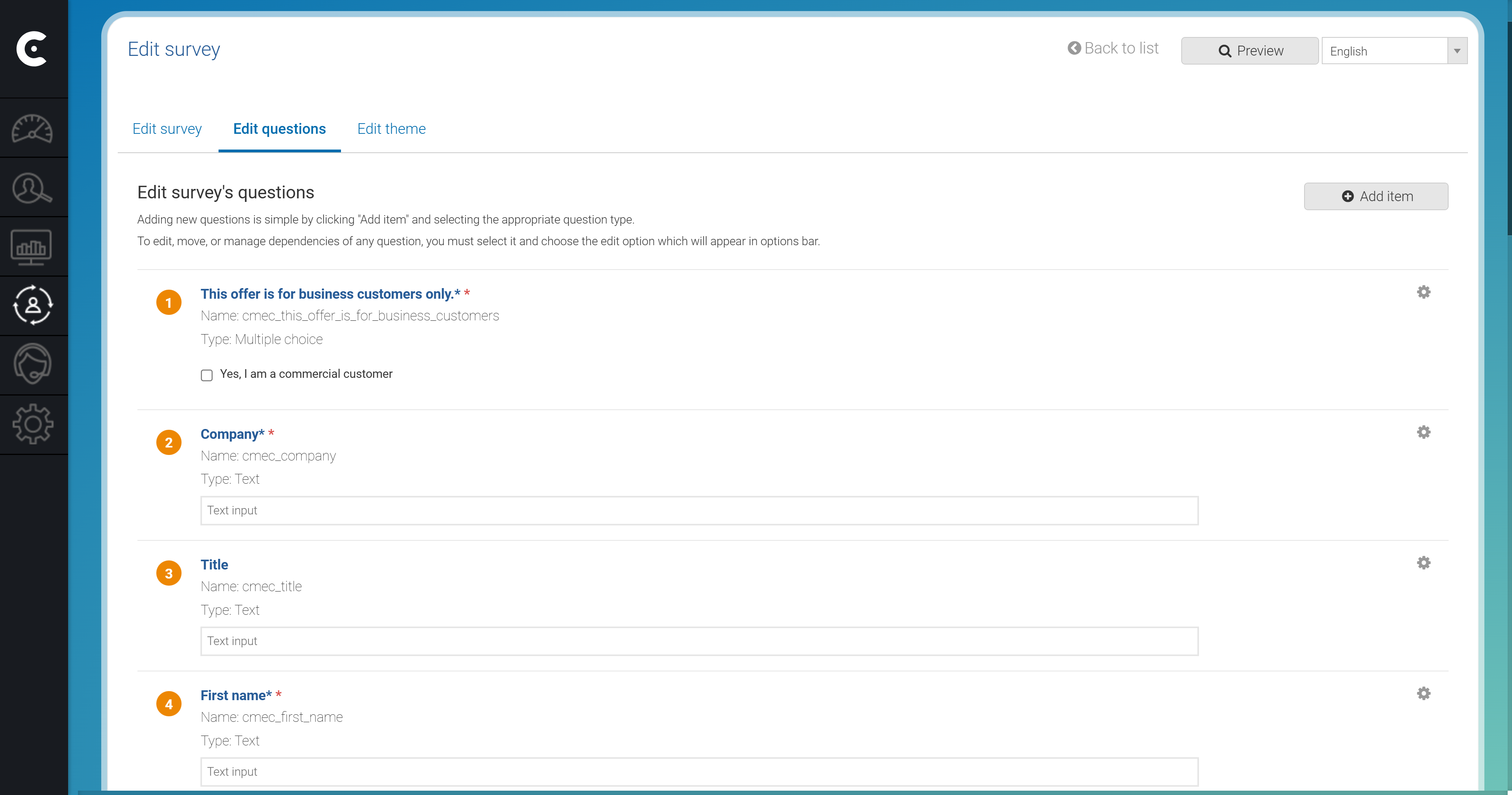Select the customer search icon in sidebar
Screen dimensions: 1512x795
coord(33,188)
